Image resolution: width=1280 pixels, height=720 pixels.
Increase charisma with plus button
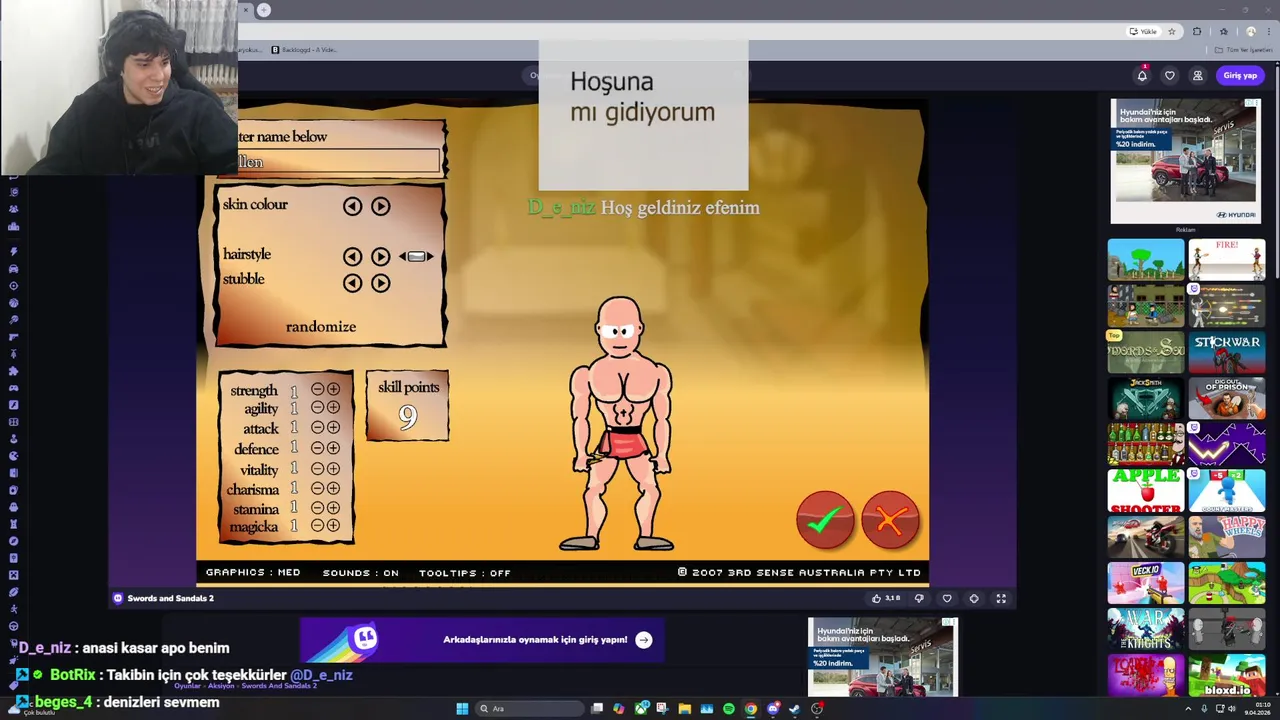[x=333, y=488]
